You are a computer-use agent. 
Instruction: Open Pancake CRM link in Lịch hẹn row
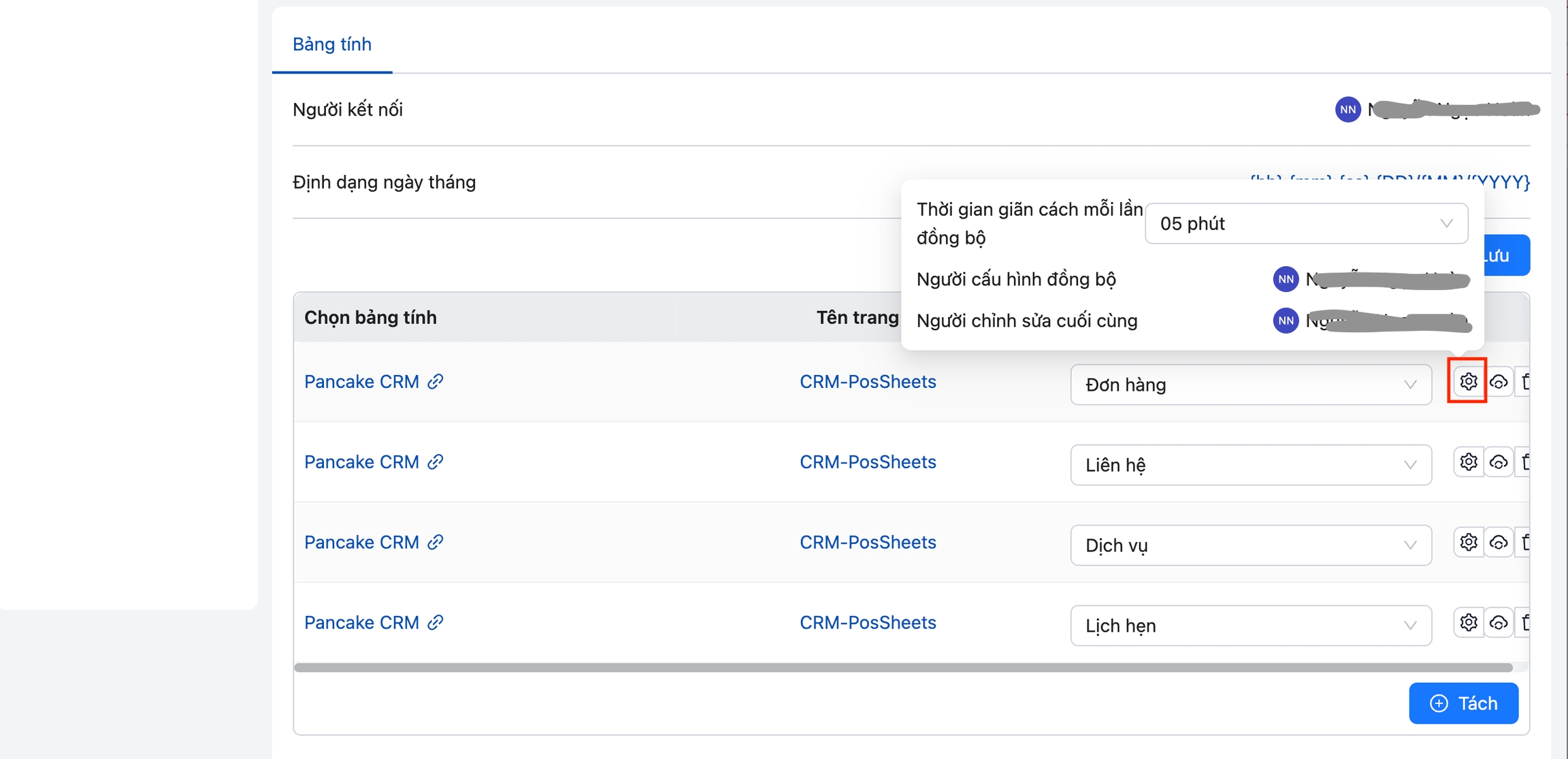(361, 623)
